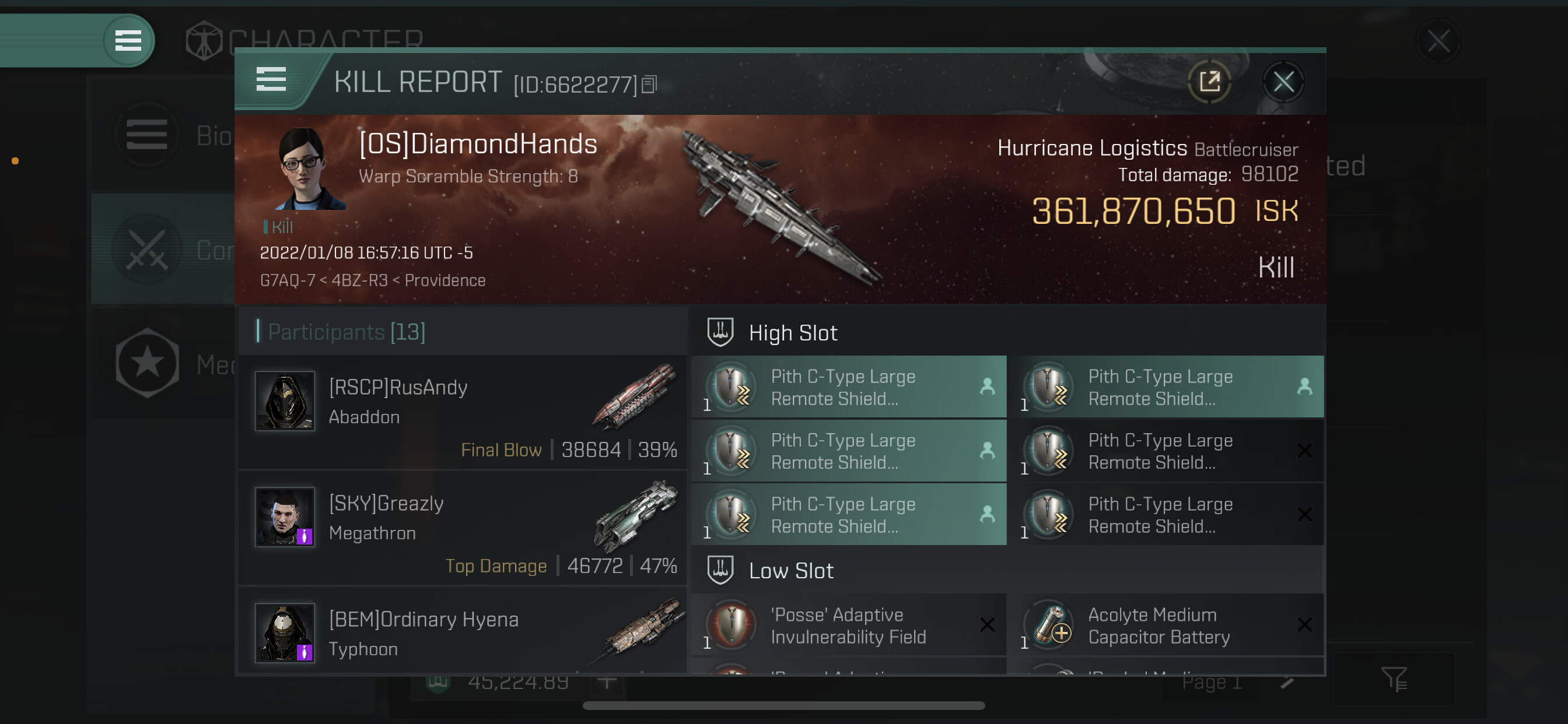This screenshot has width=1568, height=724.
Task: Click the filter icon at bottom right
Action: click(1394, 680)
